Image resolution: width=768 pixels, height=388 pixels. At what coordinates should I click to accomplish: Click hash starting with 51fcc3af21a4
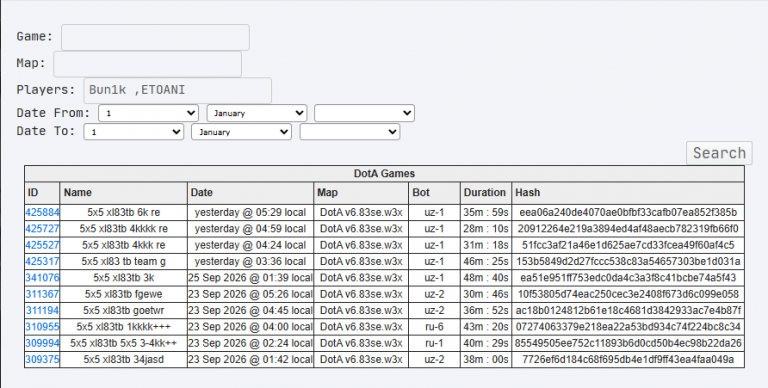(628, 245)
